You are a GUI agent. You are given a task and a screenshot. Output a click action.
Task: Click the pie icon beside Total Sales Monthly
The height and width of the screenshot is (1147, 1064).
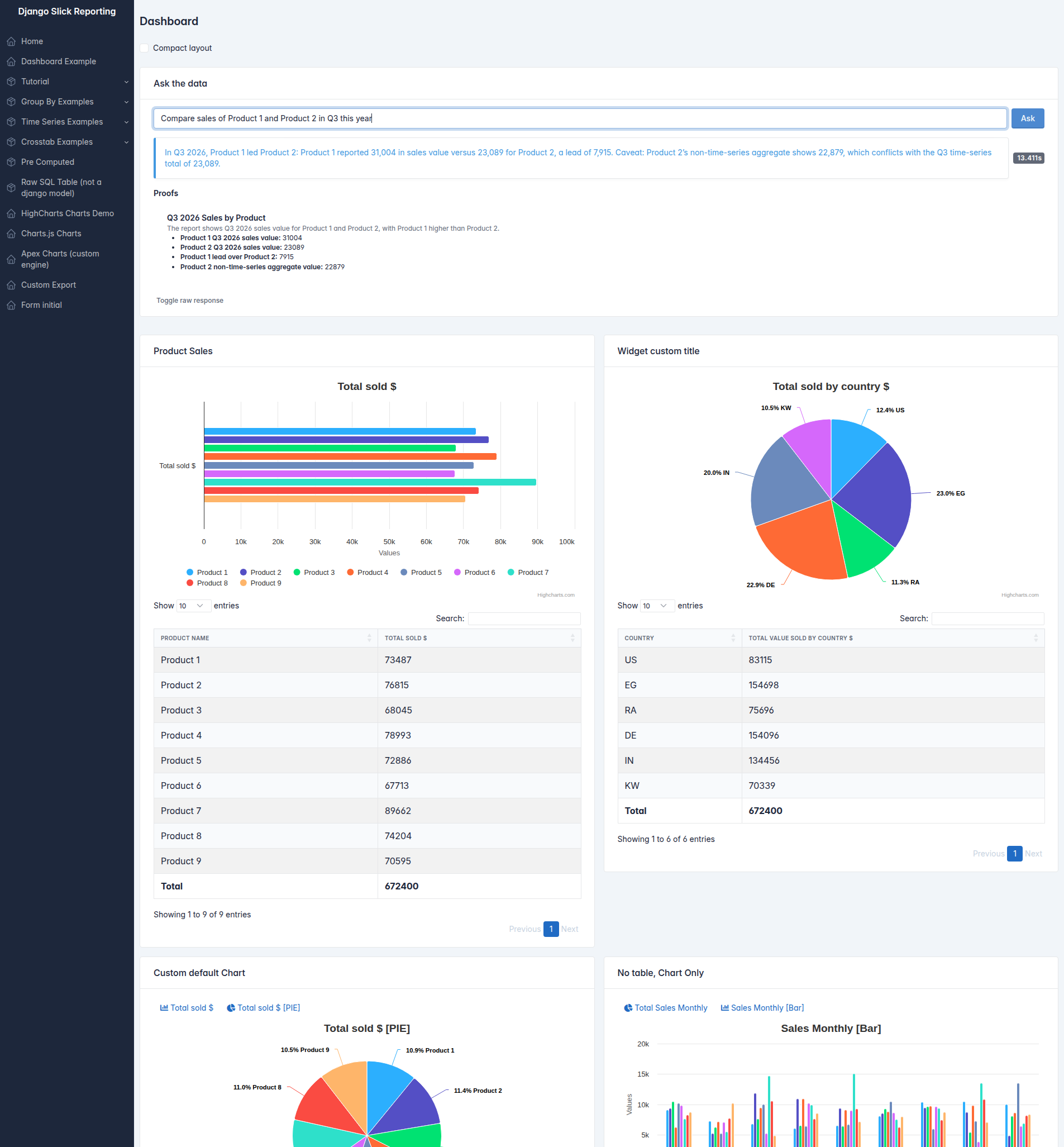pyautogui.click(x=628, y=1008)
